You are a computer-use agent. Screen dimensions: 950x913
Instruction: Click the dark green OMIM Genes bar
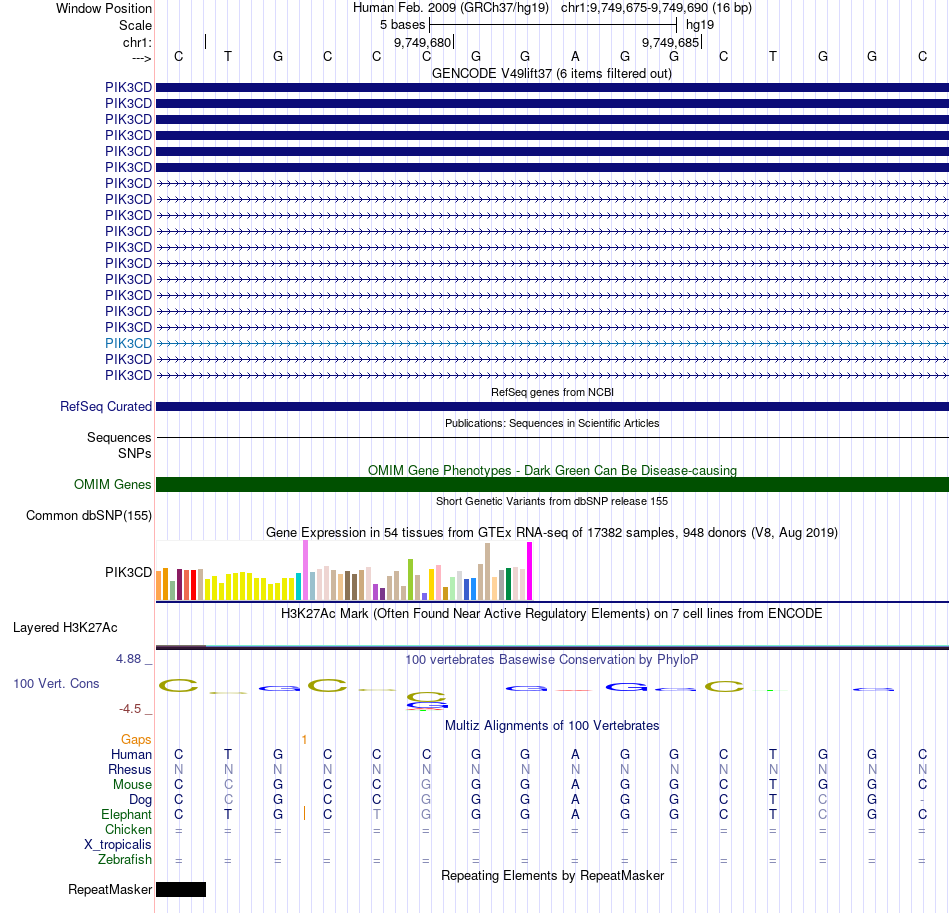(x=553, y=485)
